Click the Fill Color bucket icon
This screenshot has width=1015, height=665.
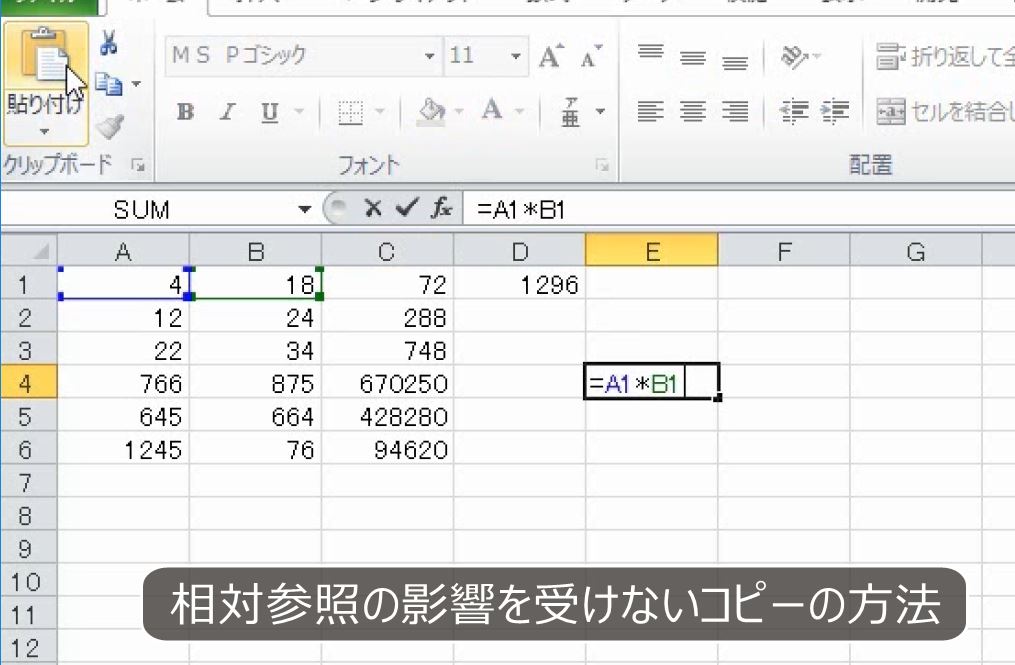coord(431,111)
